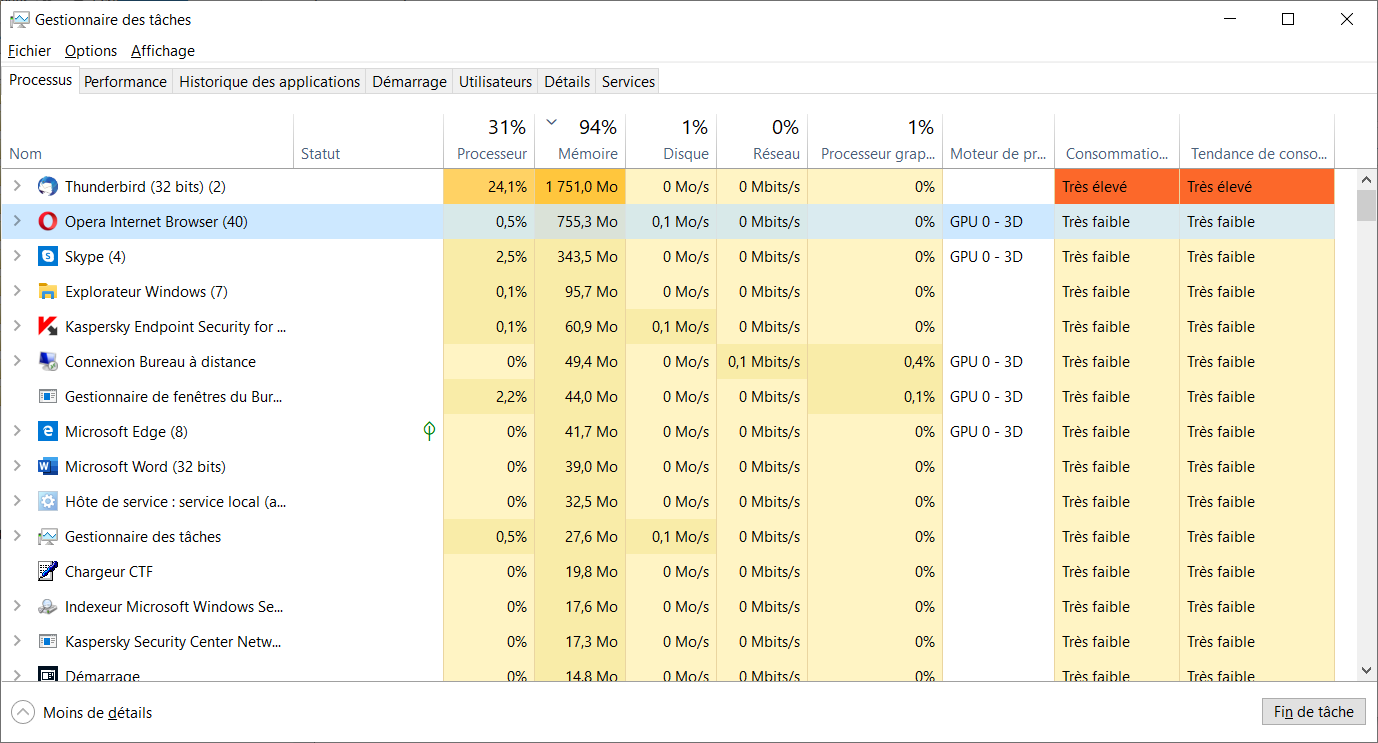Expand the Skype process group
This screenshot has width=1378, height=743.
pyautogui.click(x=16, y=256)
